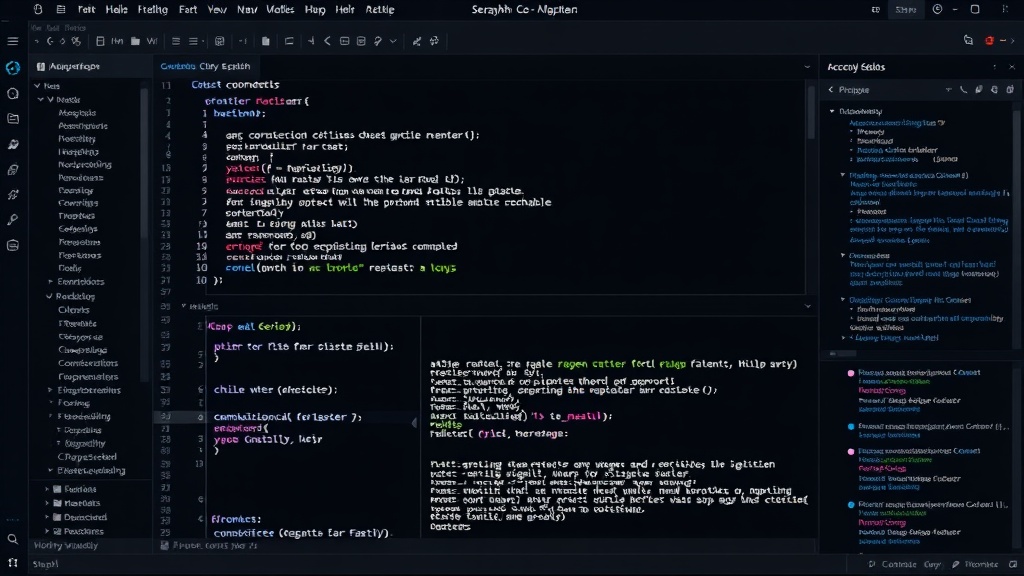
Task: Click the phone icon in the right panel header
Action: tap(963, 89)
